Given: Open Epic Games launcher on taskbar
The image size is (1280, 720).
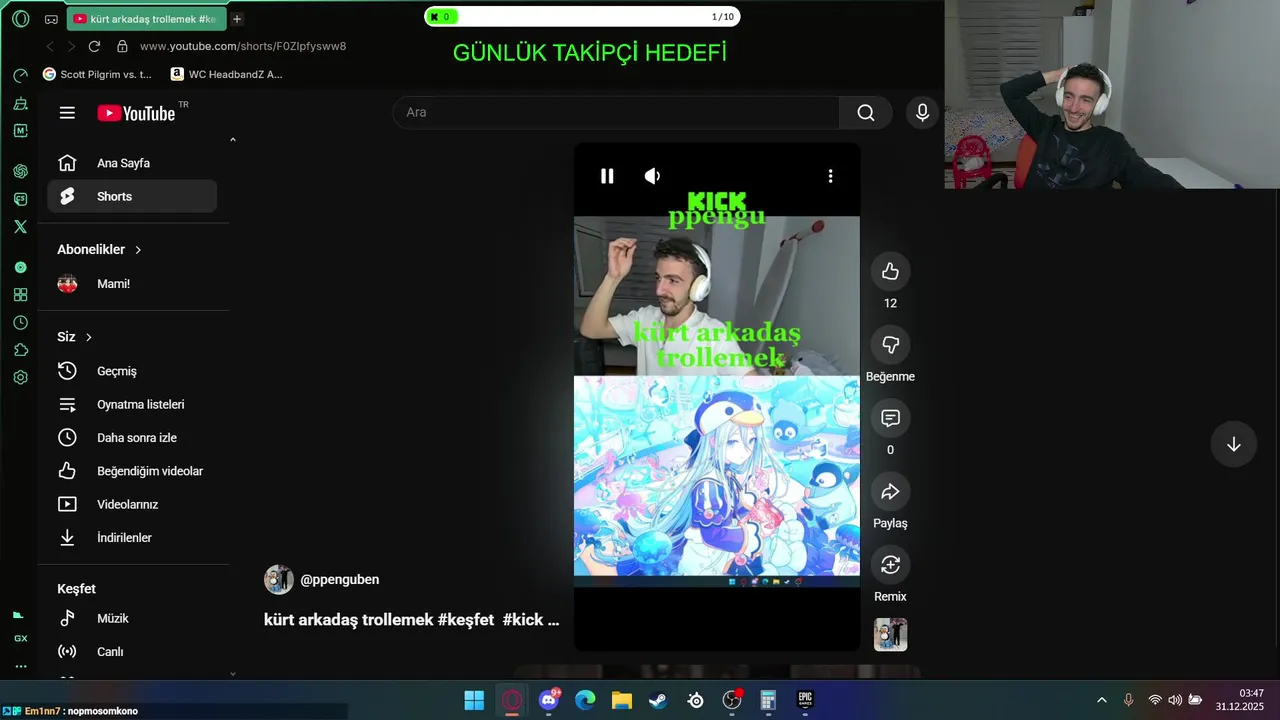Looking at the screenshot, I should tap(805, 700).
